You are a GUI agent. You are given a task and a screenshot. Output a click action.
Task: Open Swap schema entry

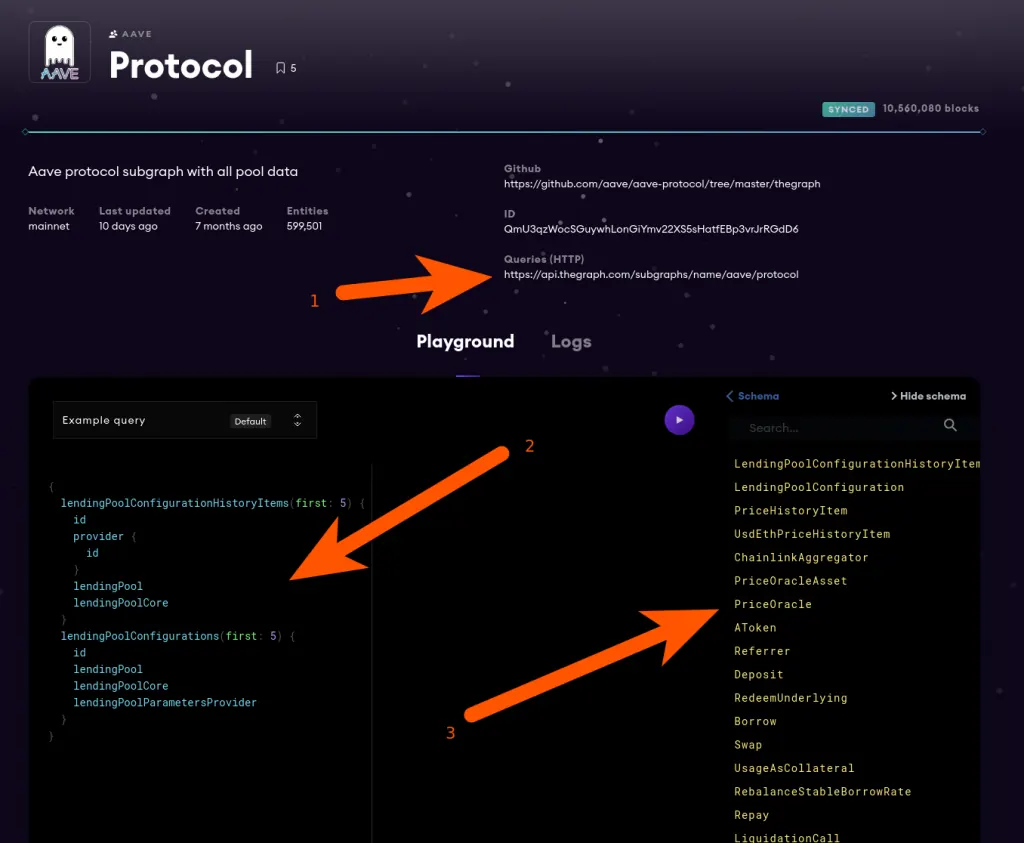point(748,745)
